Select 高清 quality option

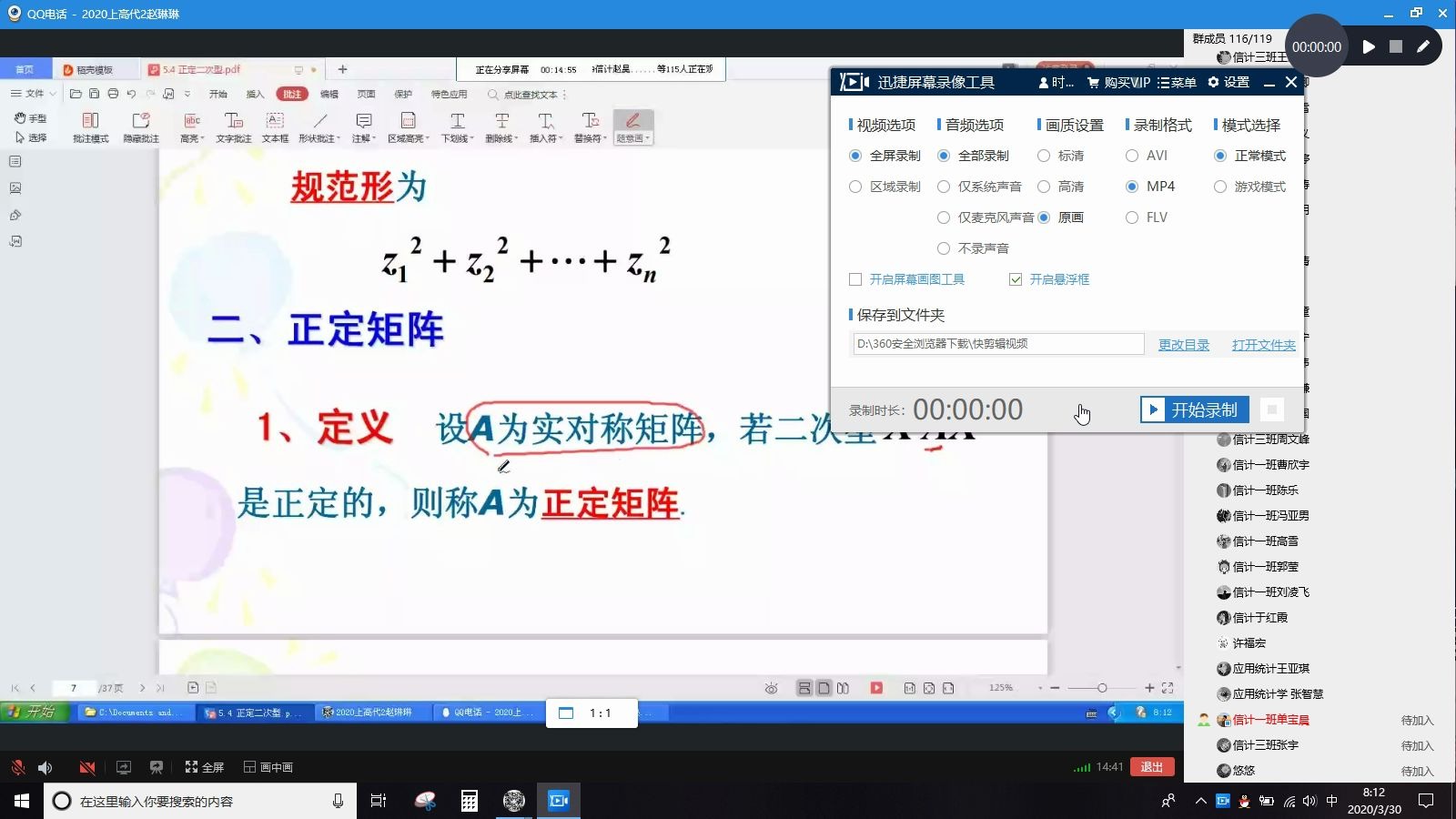(x=1061, y=187)
